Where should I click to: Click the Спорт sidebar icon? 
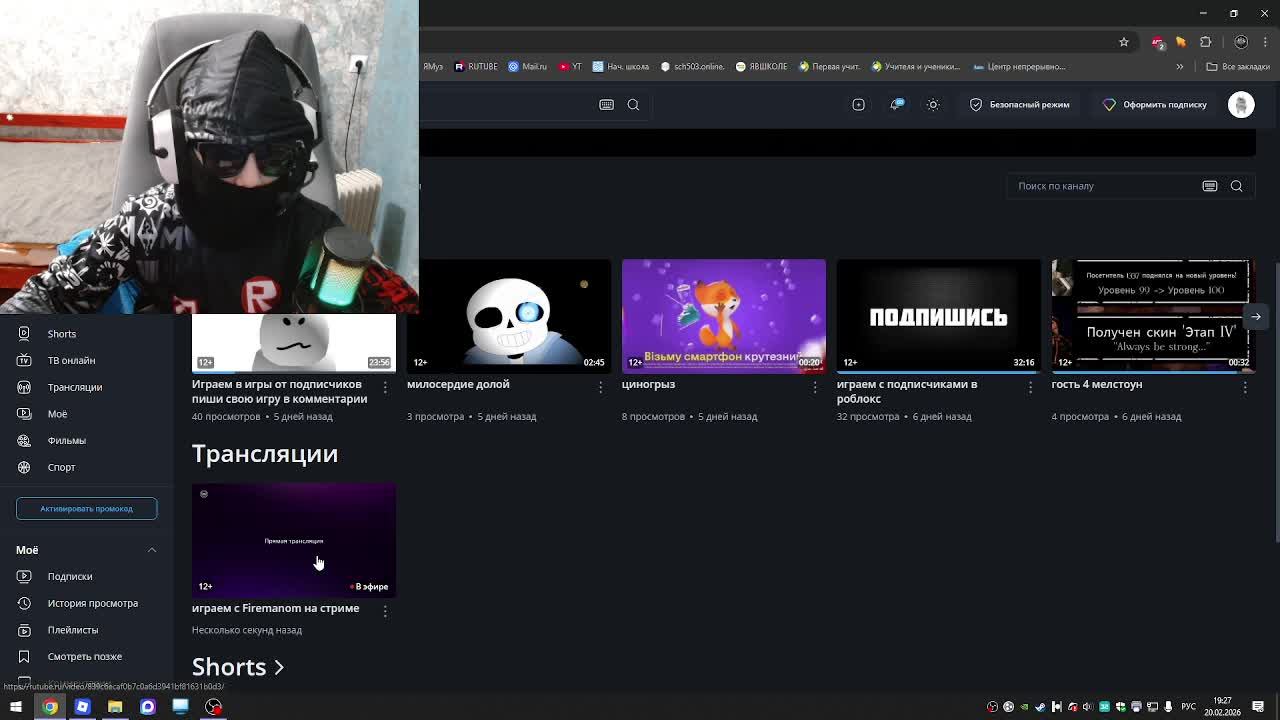pyautogui.click(x=24, y=467)
